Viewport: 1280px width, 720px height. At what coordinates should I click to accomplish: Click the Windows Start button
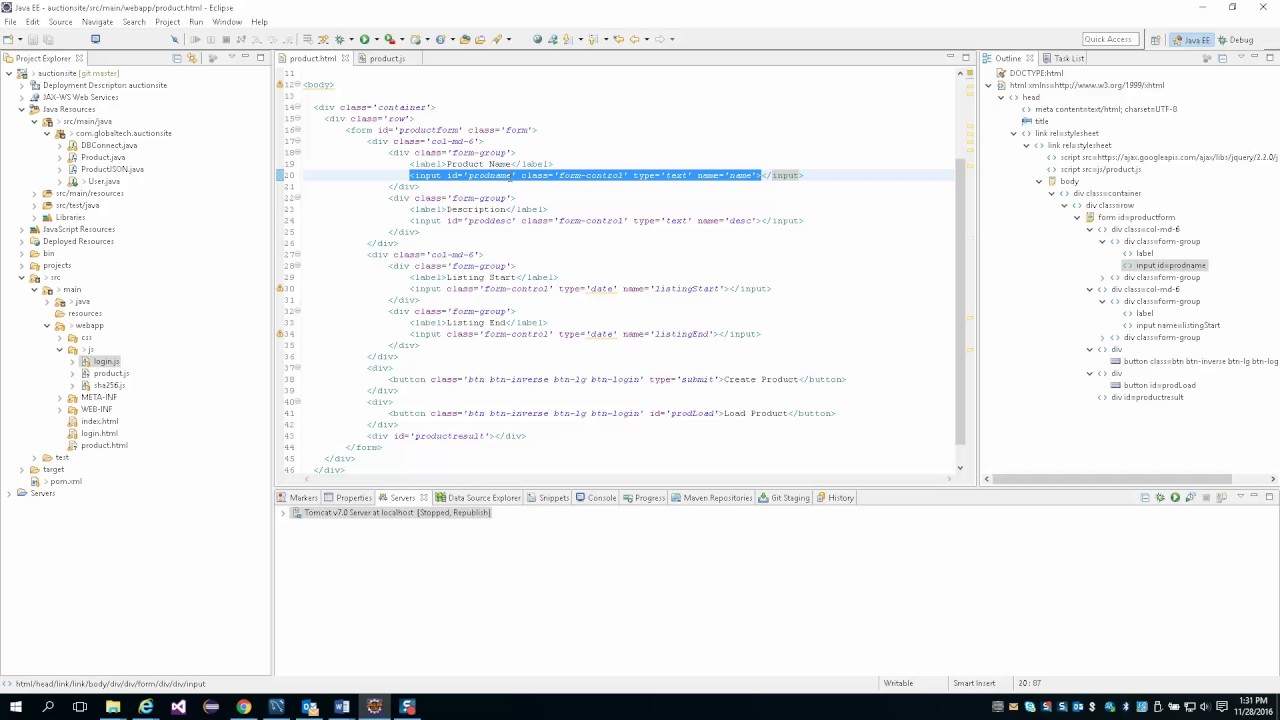click(15, 707)
